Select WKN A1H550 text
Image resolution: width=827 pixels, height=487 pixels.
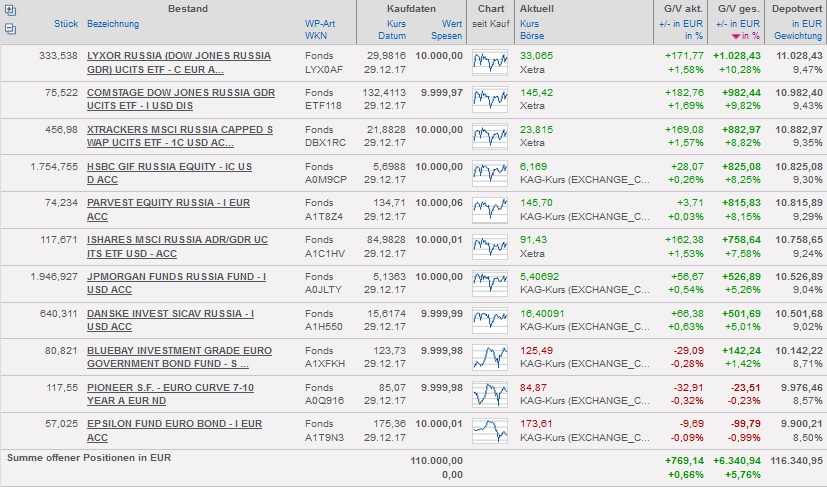(x=323, y=327)
